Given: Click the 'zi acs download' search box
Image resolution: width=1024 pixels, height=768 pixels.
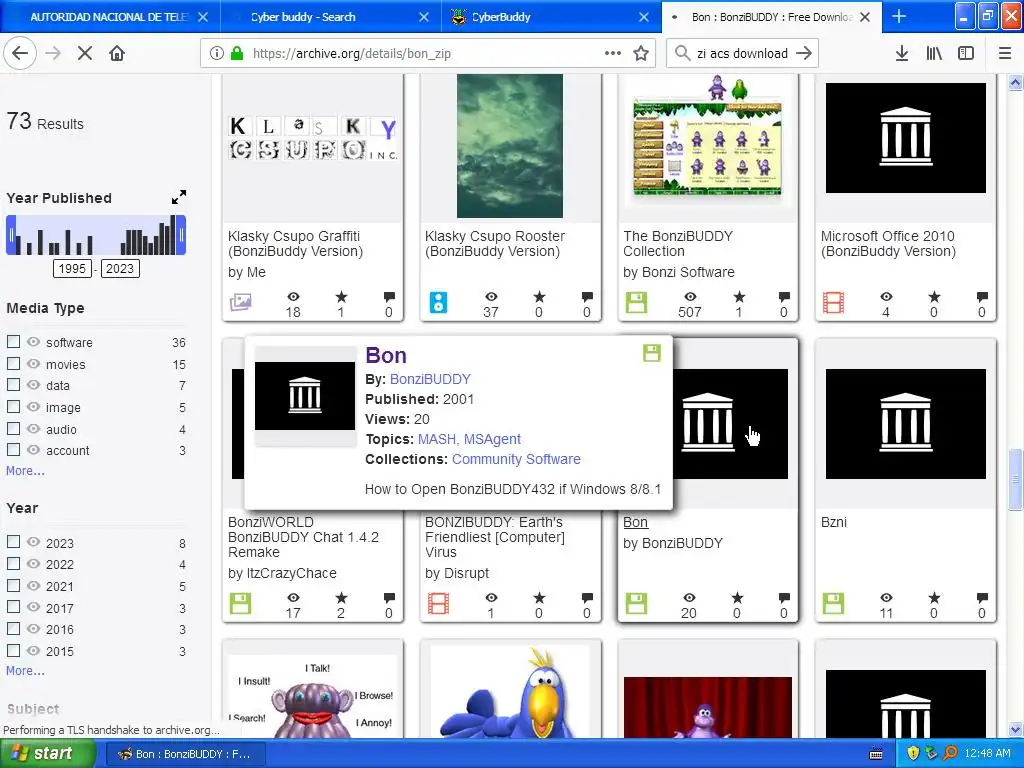Looking at the screenshot, I should coord(743,54).
